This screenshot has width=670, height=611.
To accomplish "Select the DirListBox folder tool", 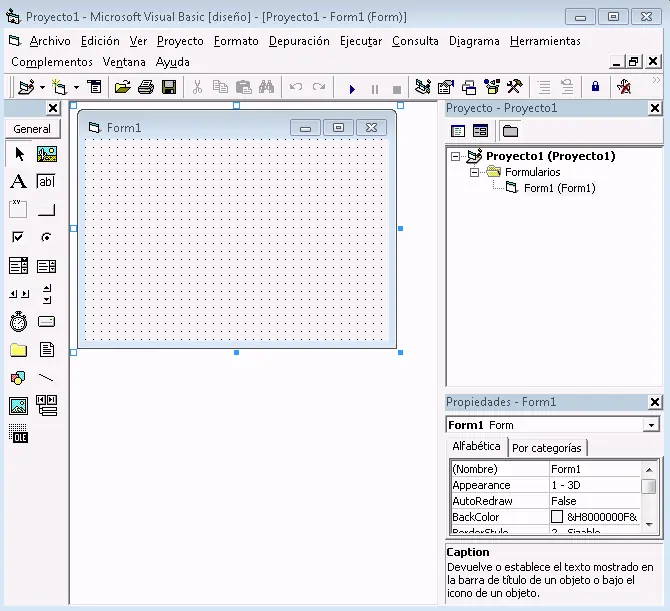I will point(18,350).
